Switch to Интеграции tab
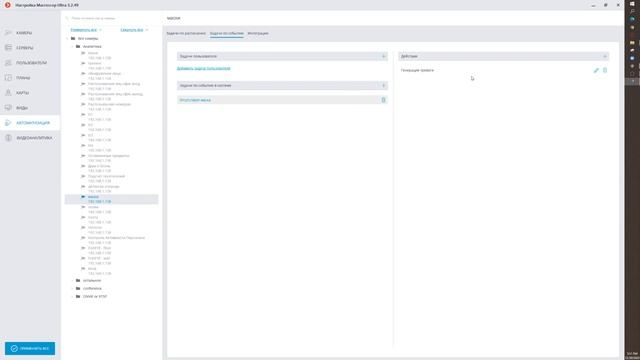 click(x=258, y=33)
